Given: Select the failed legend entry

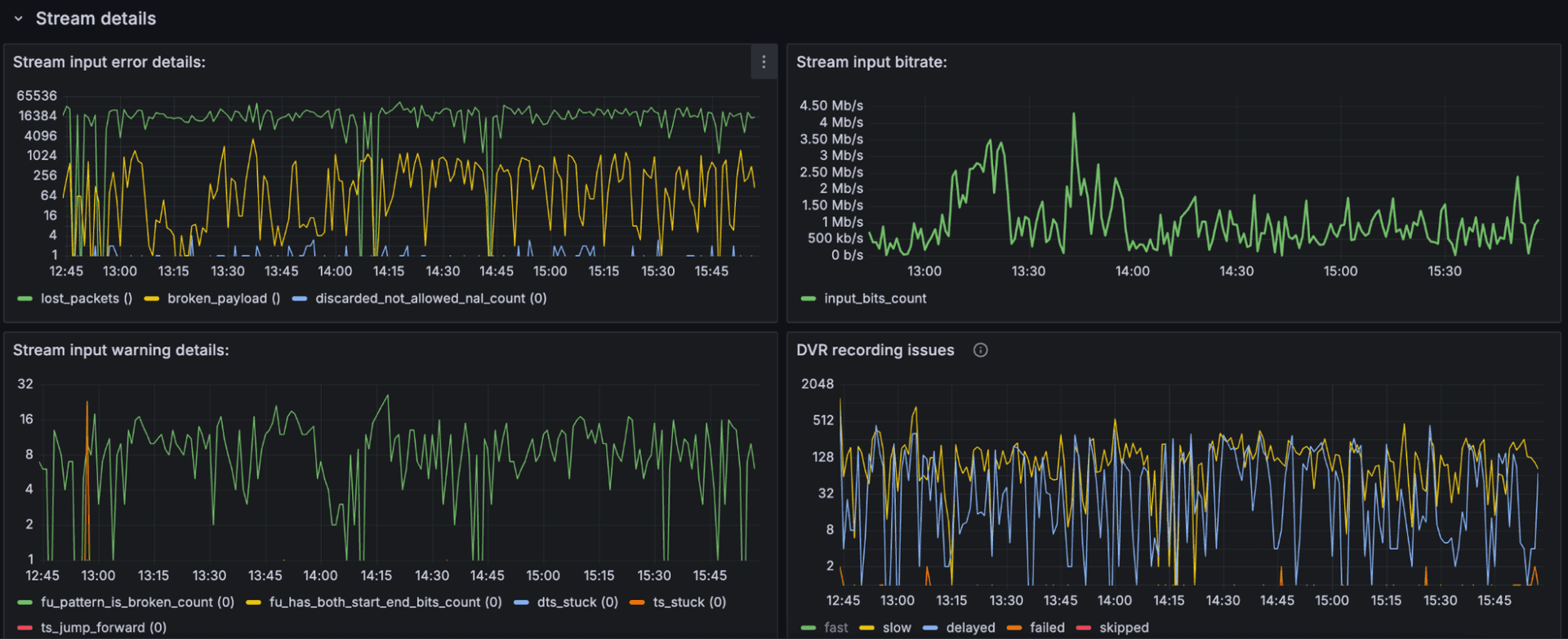Looking at the screenshot, I should pos(1047,628).
